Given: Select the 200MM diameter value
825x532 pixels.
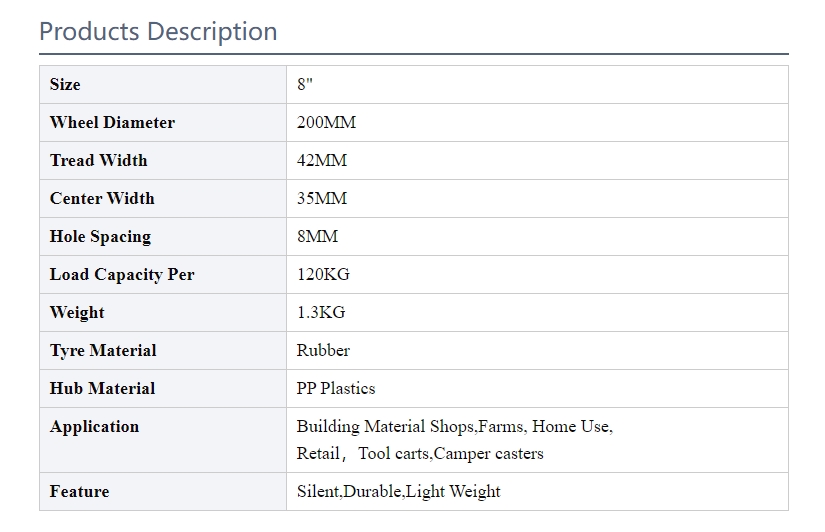Looking at the screenshot, I should (326, 123).
